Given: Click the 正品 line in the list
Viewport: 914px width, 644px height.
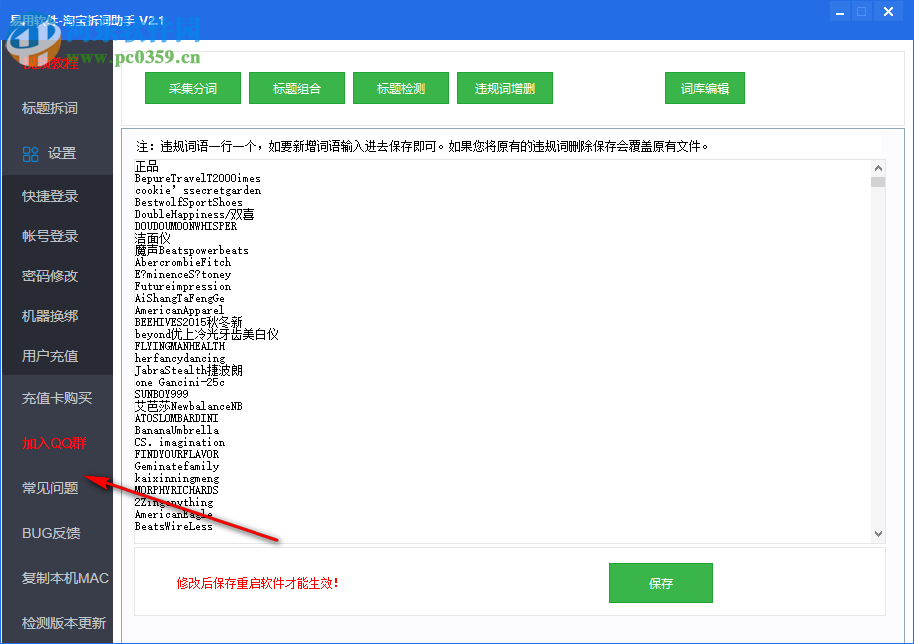Looking at the screenshot, I should click(146, 167).
